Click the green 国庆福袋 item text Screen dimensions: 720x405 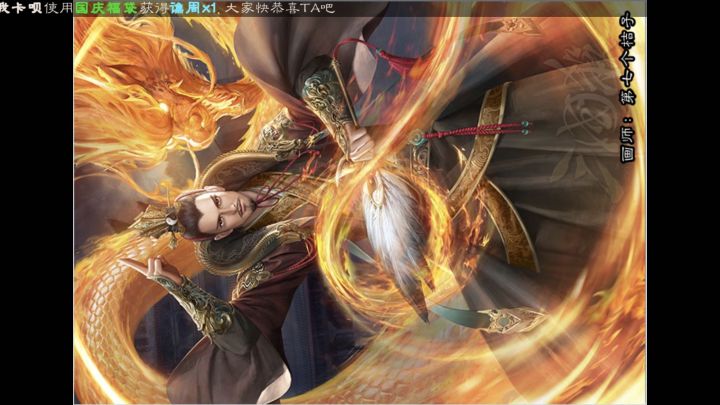(106, 8)
